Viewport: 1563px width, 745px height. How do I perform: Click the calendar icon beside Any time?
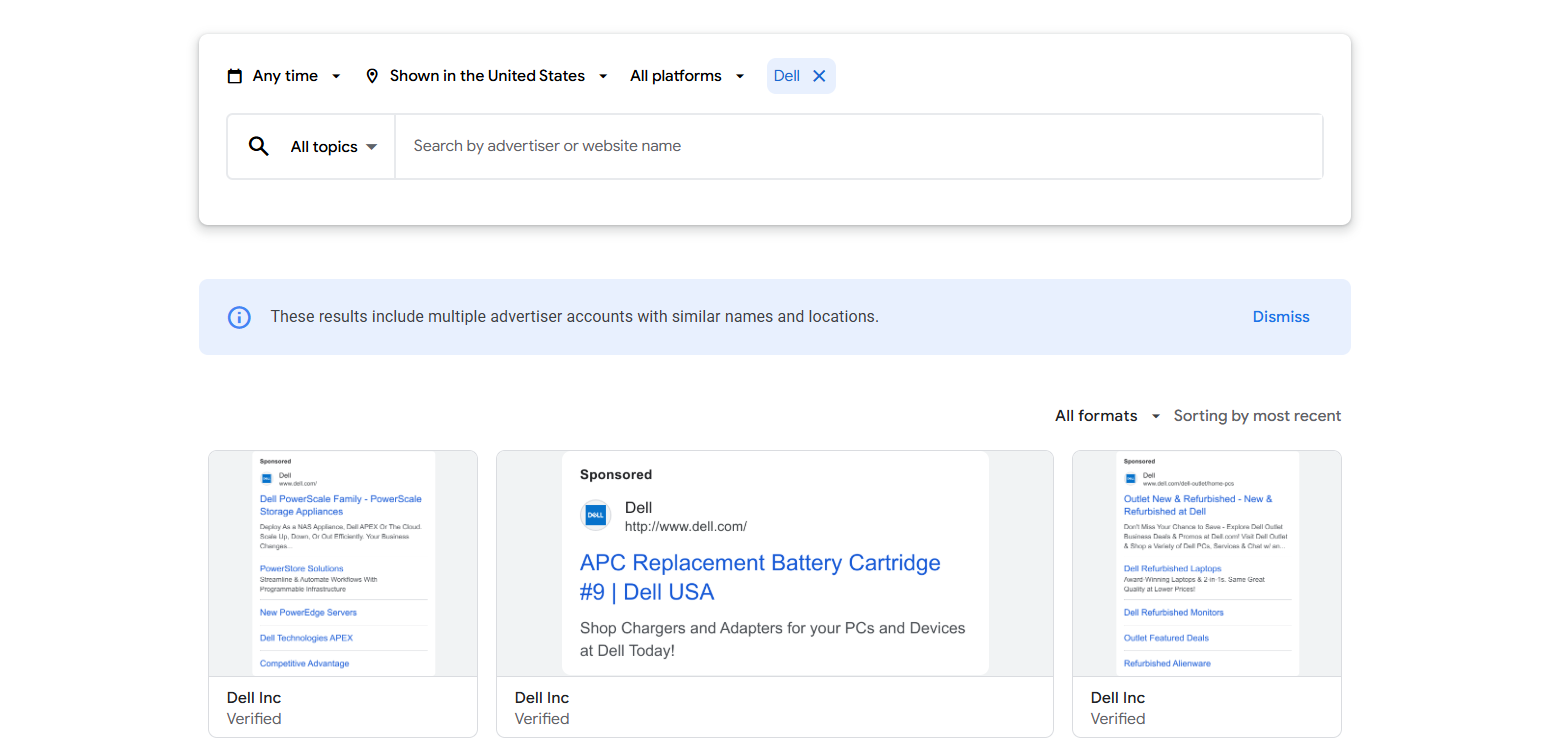tap(235, 76)
